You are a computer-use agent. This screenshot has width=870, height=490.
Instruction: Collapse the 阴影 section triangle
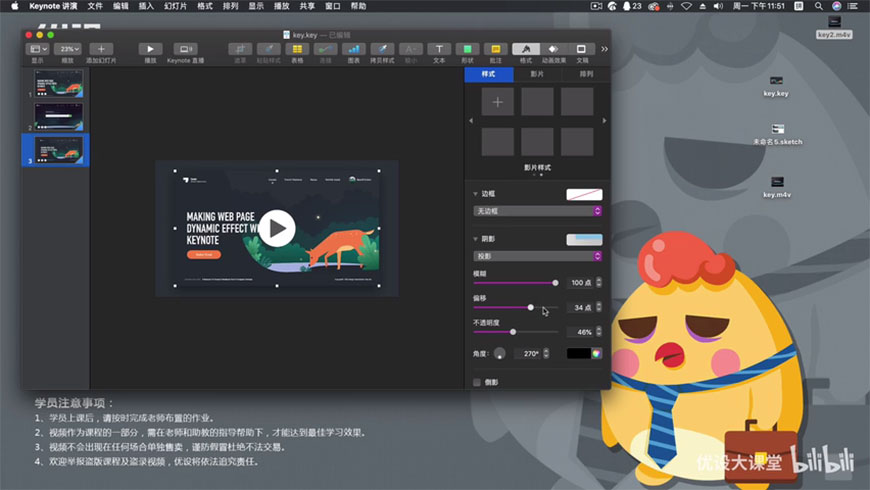476,239
